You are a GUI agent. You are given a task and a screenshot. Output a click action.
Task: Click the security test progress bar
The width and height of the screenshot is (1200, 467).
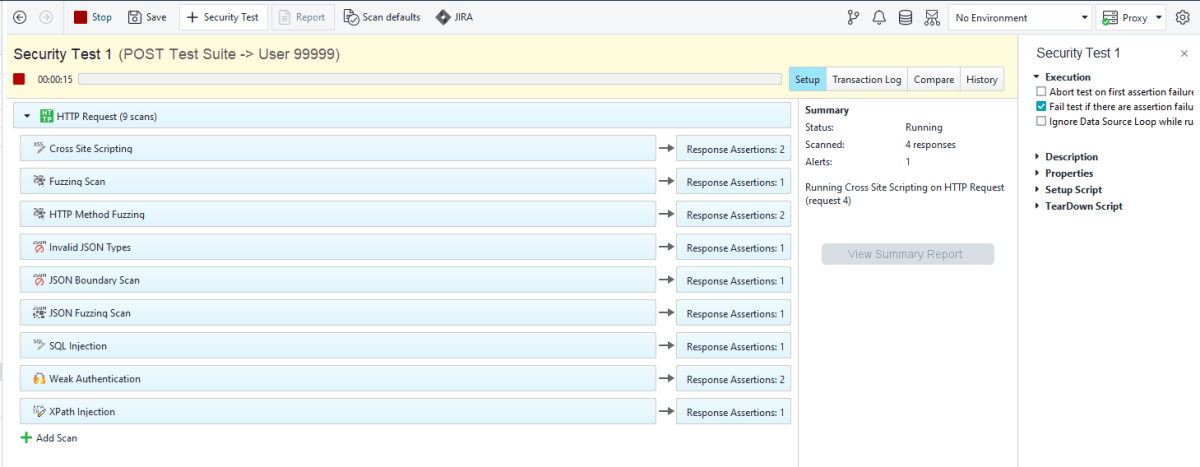(430, 79)
